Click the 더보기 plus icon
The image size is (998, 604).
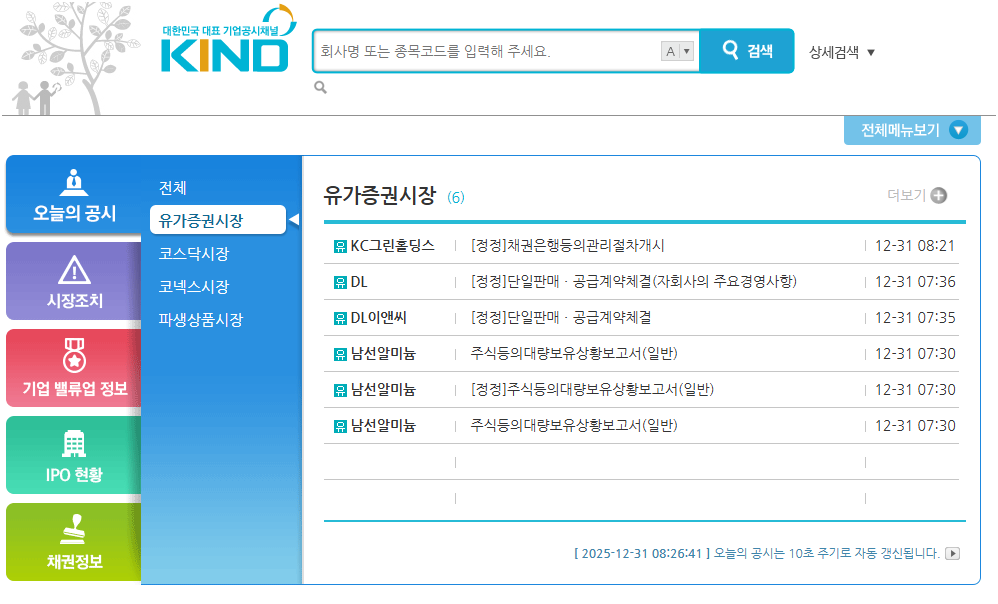(938, 195)
